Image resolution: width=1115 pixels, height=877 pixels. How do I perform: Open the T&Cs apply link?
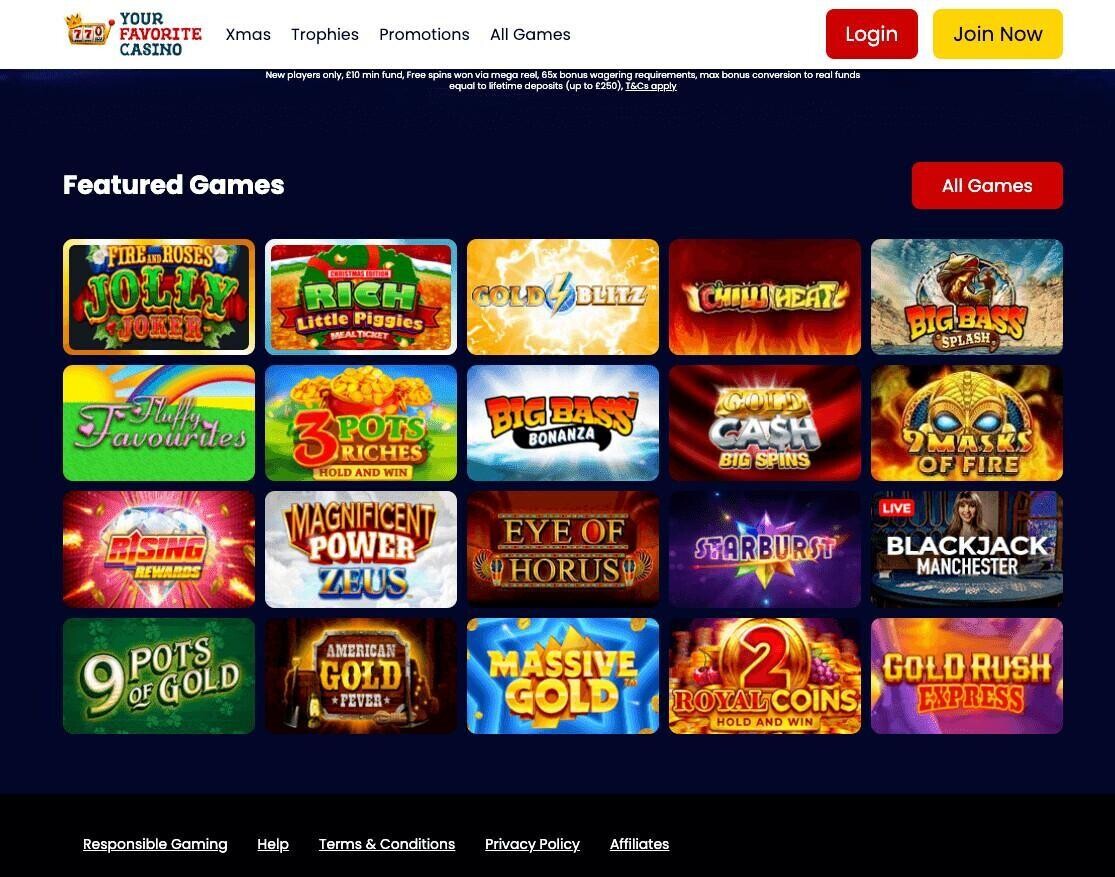coord(651,86)
